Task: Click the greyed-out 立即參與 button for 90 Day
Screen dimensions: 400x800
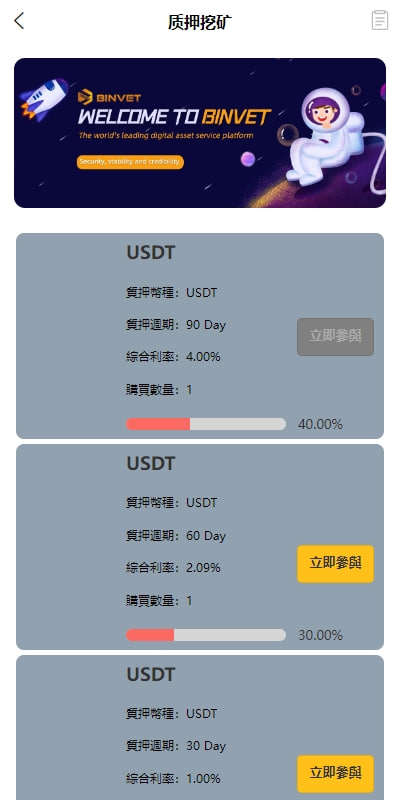Action: (335, 337)
